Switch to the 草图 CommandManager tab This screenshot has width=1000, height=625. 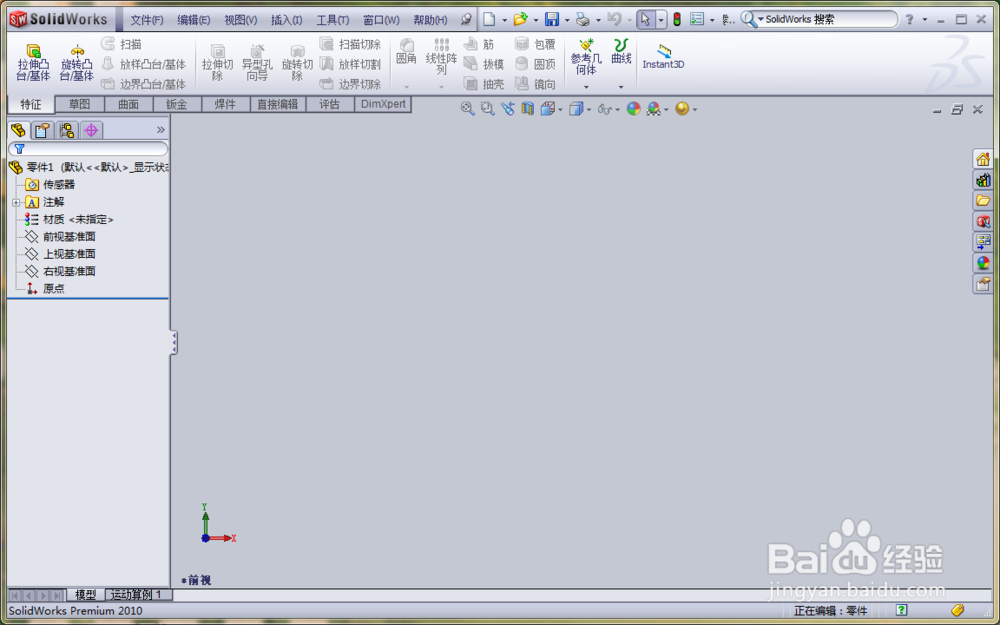pos(78,103)
